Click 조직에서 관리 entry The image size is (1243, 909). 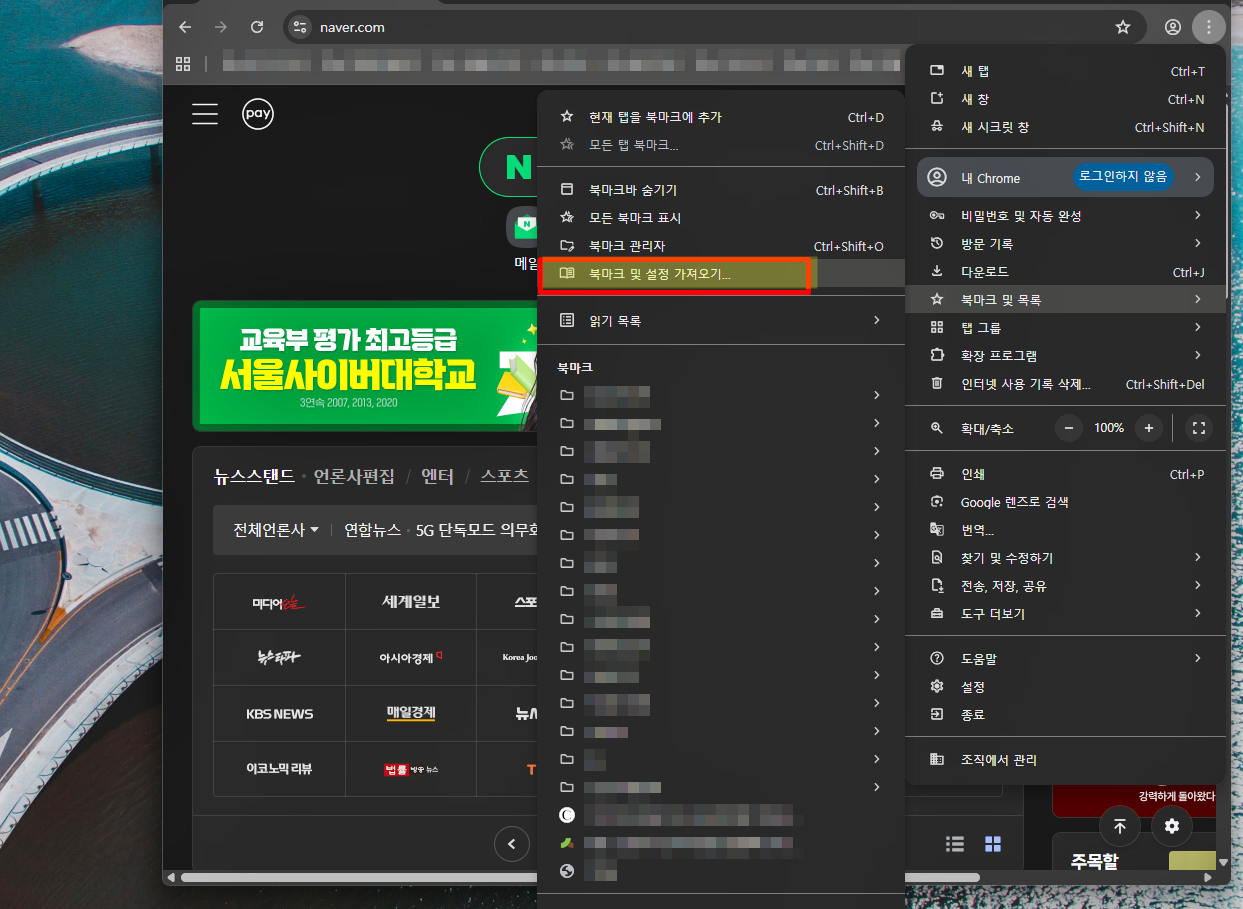point(1067,760)
